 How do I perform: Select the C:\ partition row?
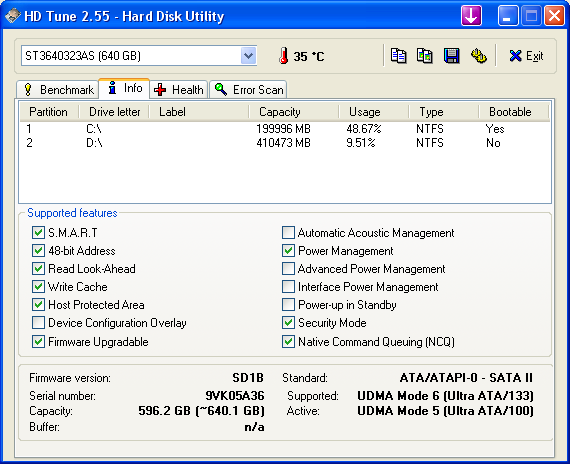tap(285, 129)
